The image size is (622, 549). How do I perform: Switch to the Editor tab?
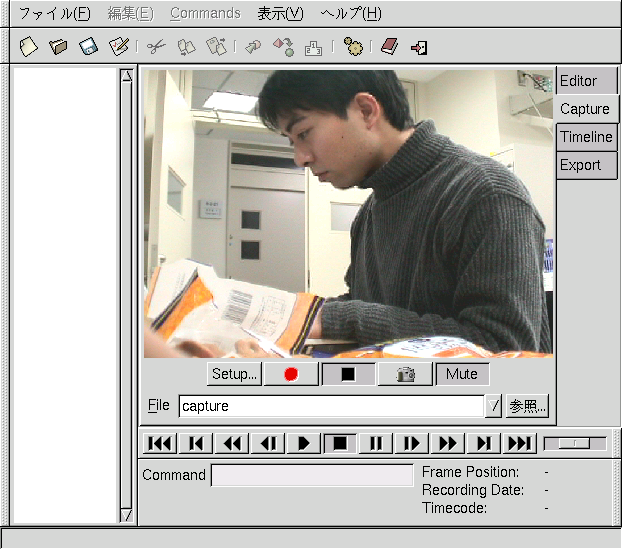[587, 81]
